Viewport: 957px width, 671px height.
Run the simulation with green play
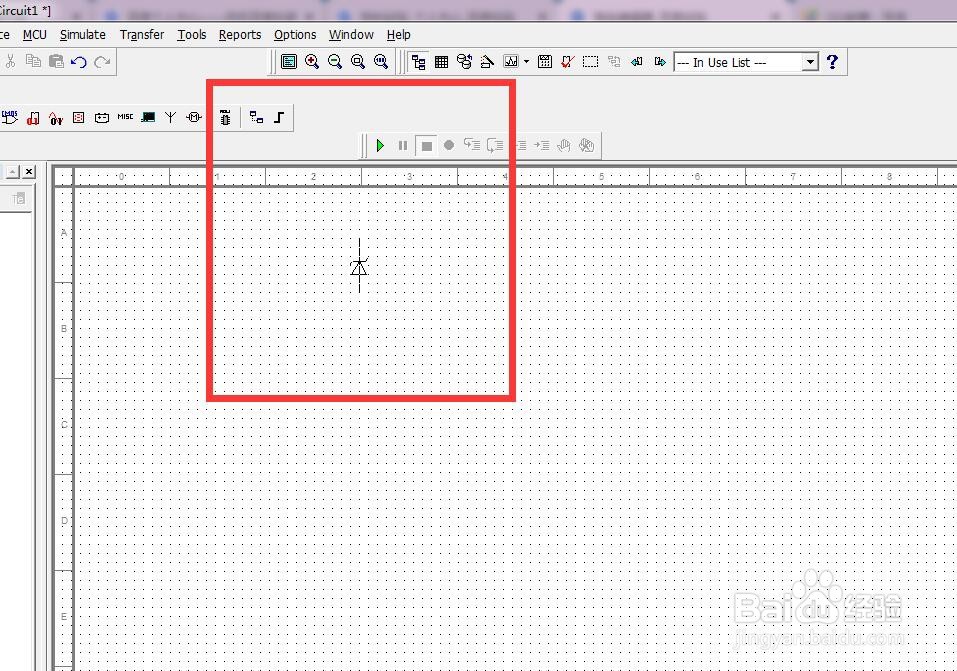coord(380,145)
